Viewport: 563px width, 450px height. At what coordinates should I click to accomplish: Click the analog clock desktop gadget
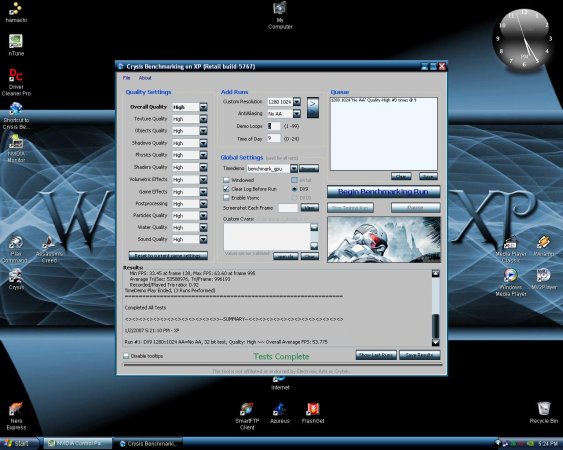(524, 40)
